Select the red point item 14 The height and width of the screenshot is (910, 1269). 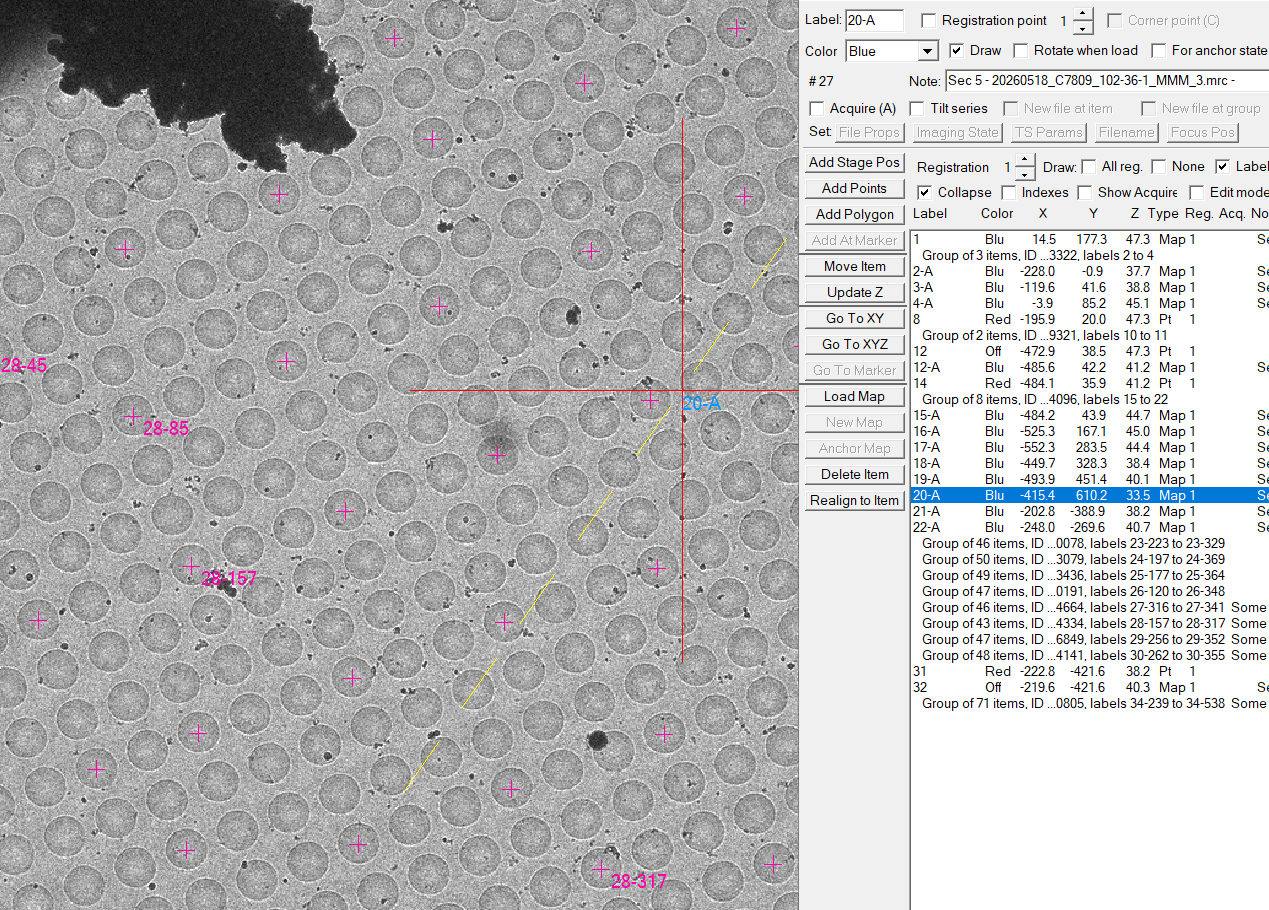click(1090, 383)
